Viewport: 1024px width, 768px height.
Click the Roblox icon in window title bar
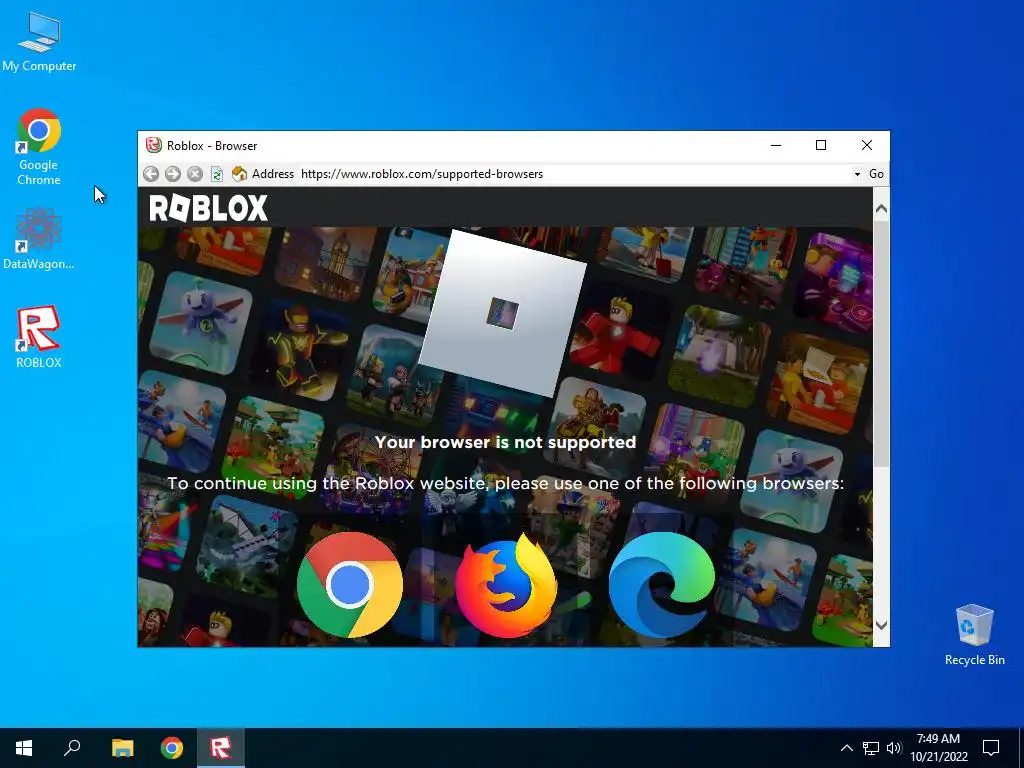click(153, 145)
